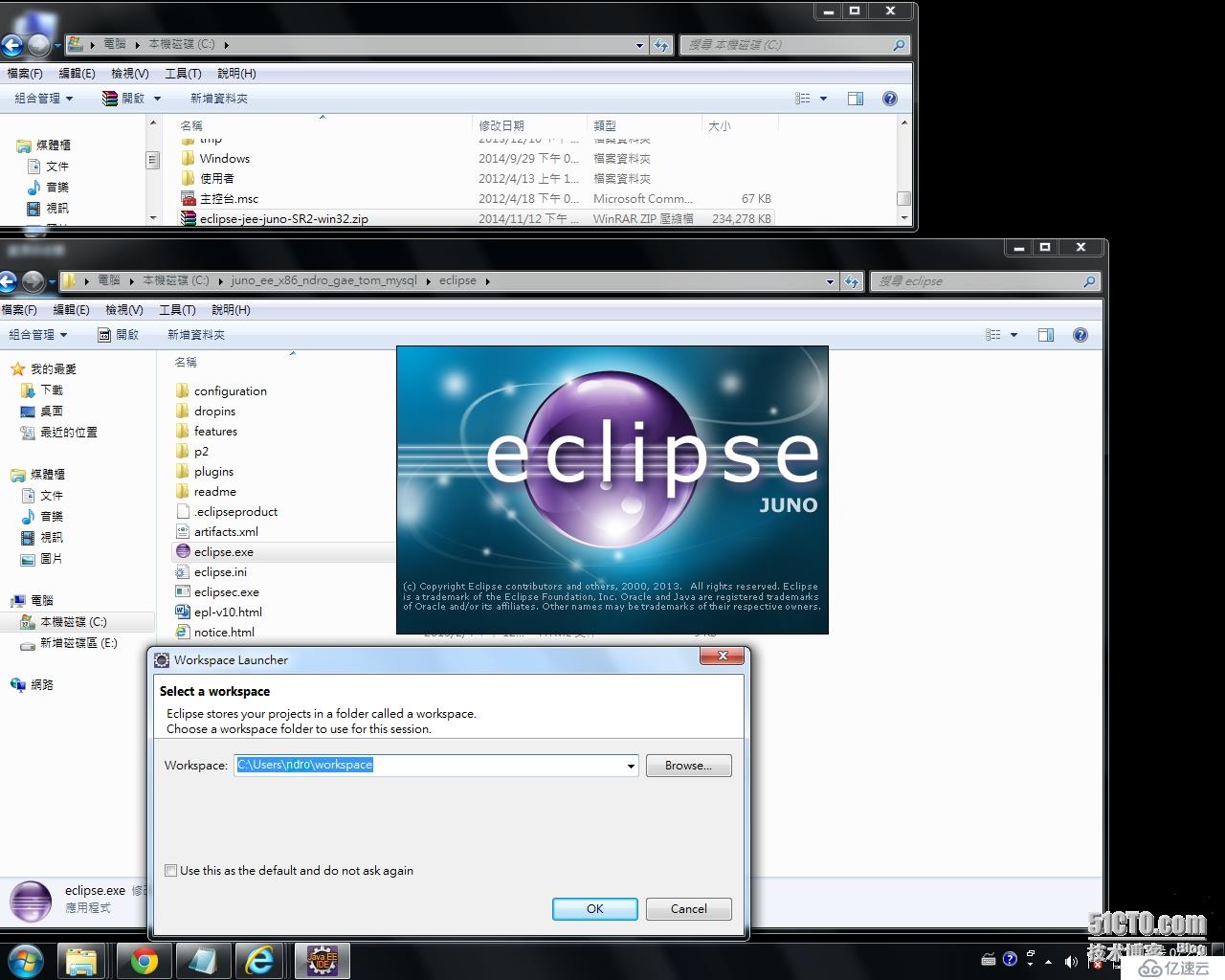Click the Browse... button
The height and width of the screenshot is (980, 1225).
(x=688, y=766)
